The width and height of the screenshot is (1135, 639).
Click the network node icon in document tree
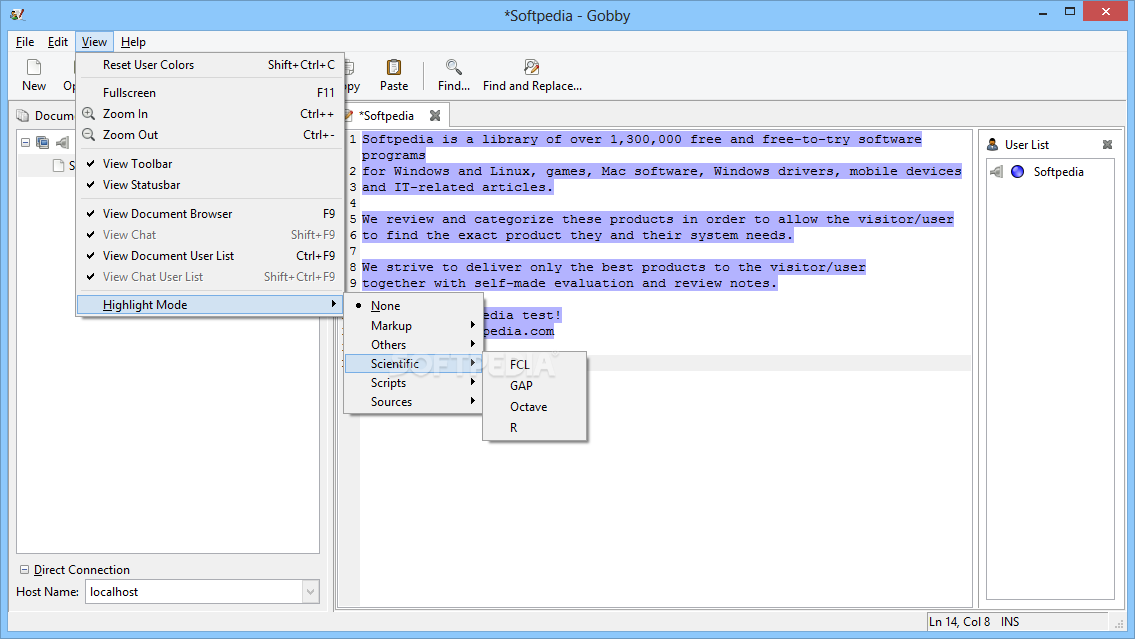tap(43, 143)
